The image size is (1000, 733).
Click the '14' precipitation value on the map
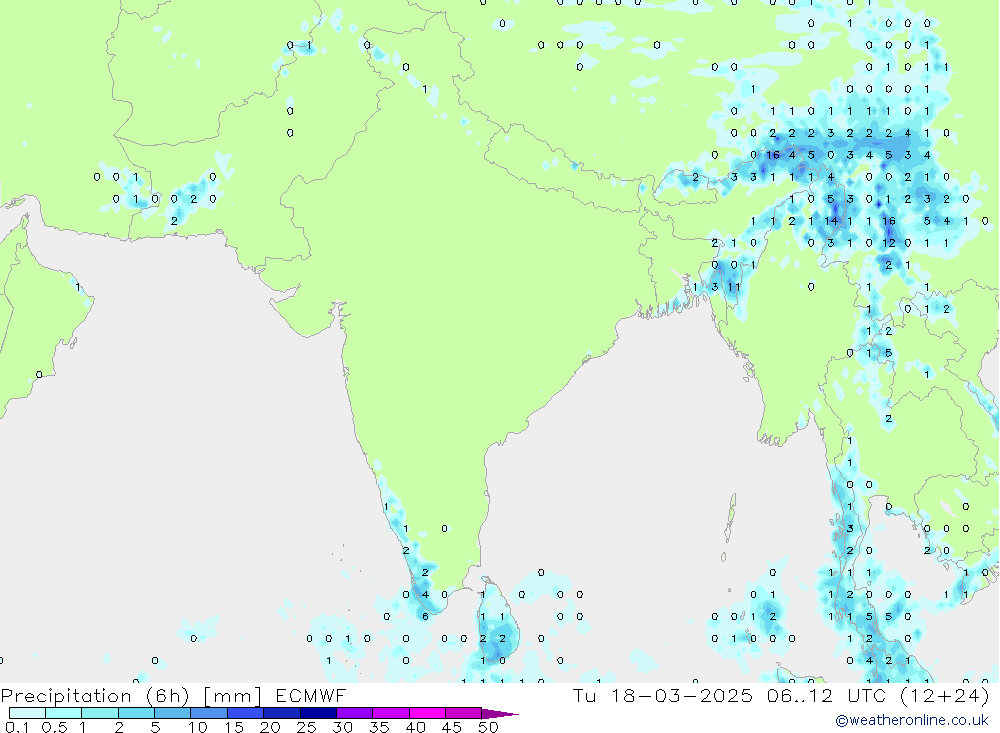coord(831,221)
